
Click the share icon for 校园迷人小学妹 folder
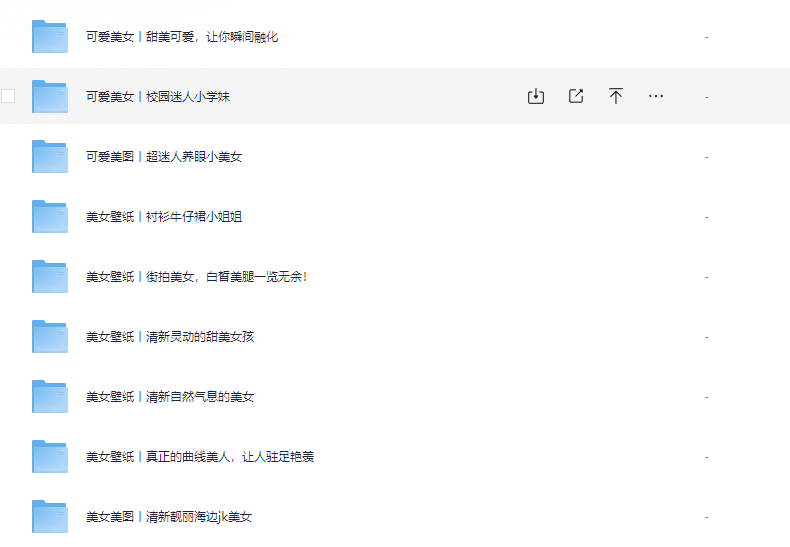[576, 96]
